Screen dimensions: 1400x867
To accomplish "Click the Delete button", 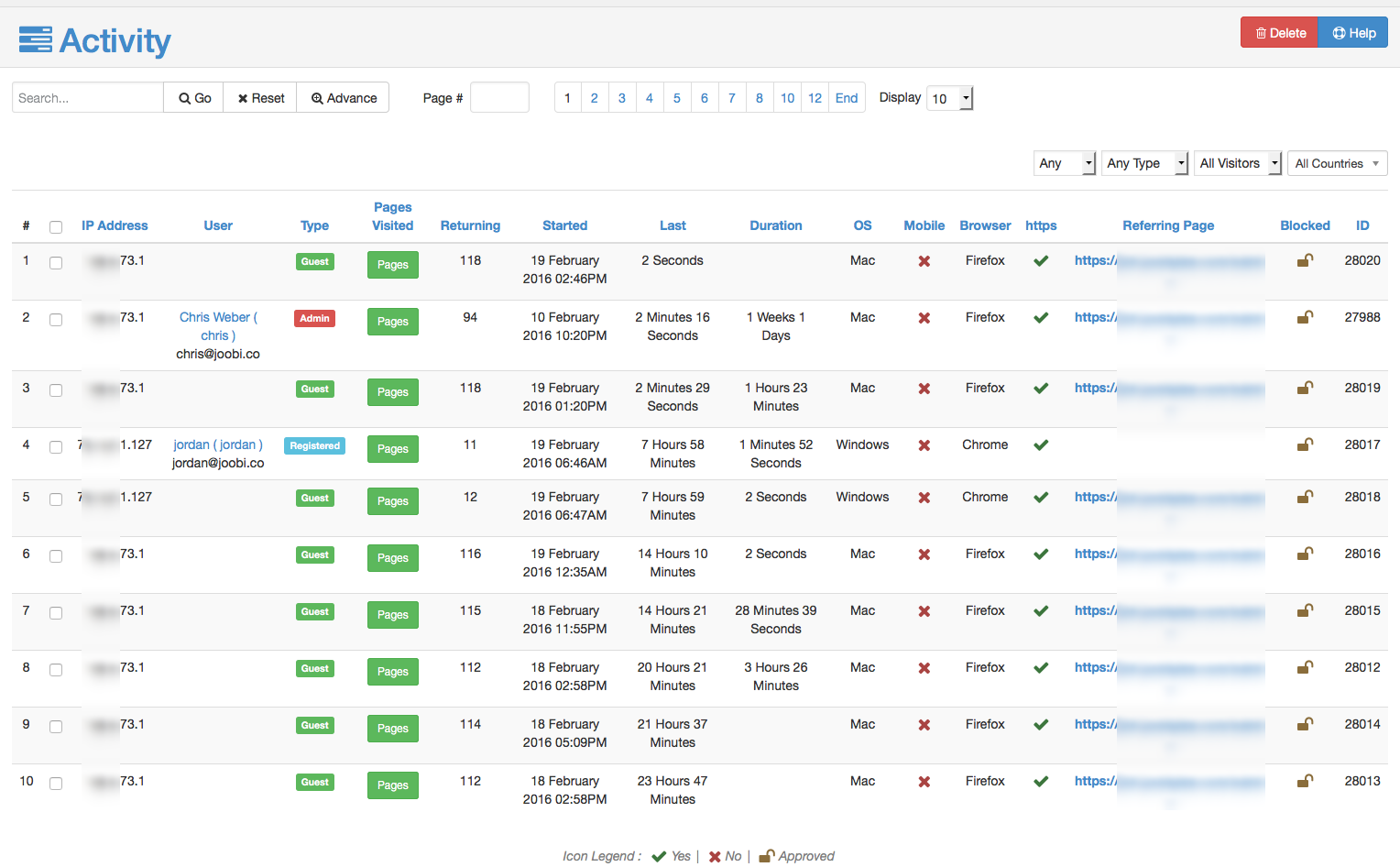I will click(1279, 33).
